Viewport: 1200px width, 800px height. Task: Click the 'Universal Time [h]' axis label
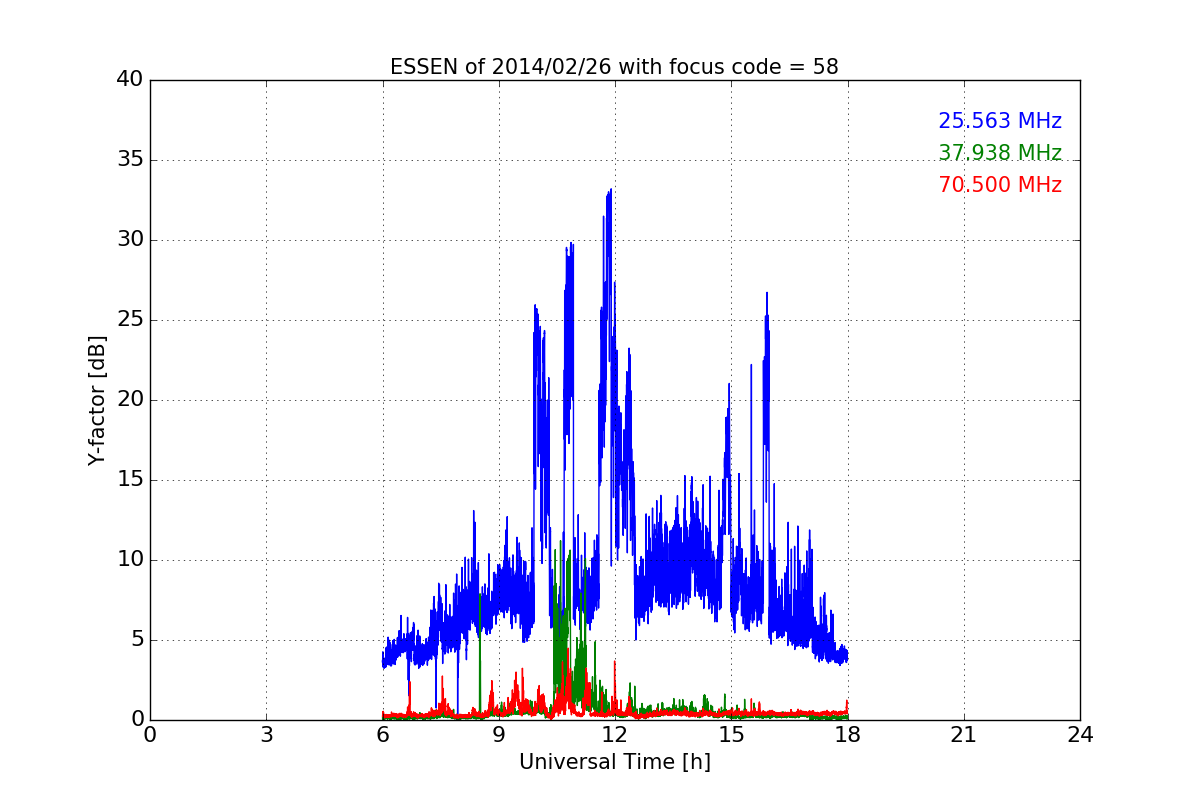[x=614, y=762]
